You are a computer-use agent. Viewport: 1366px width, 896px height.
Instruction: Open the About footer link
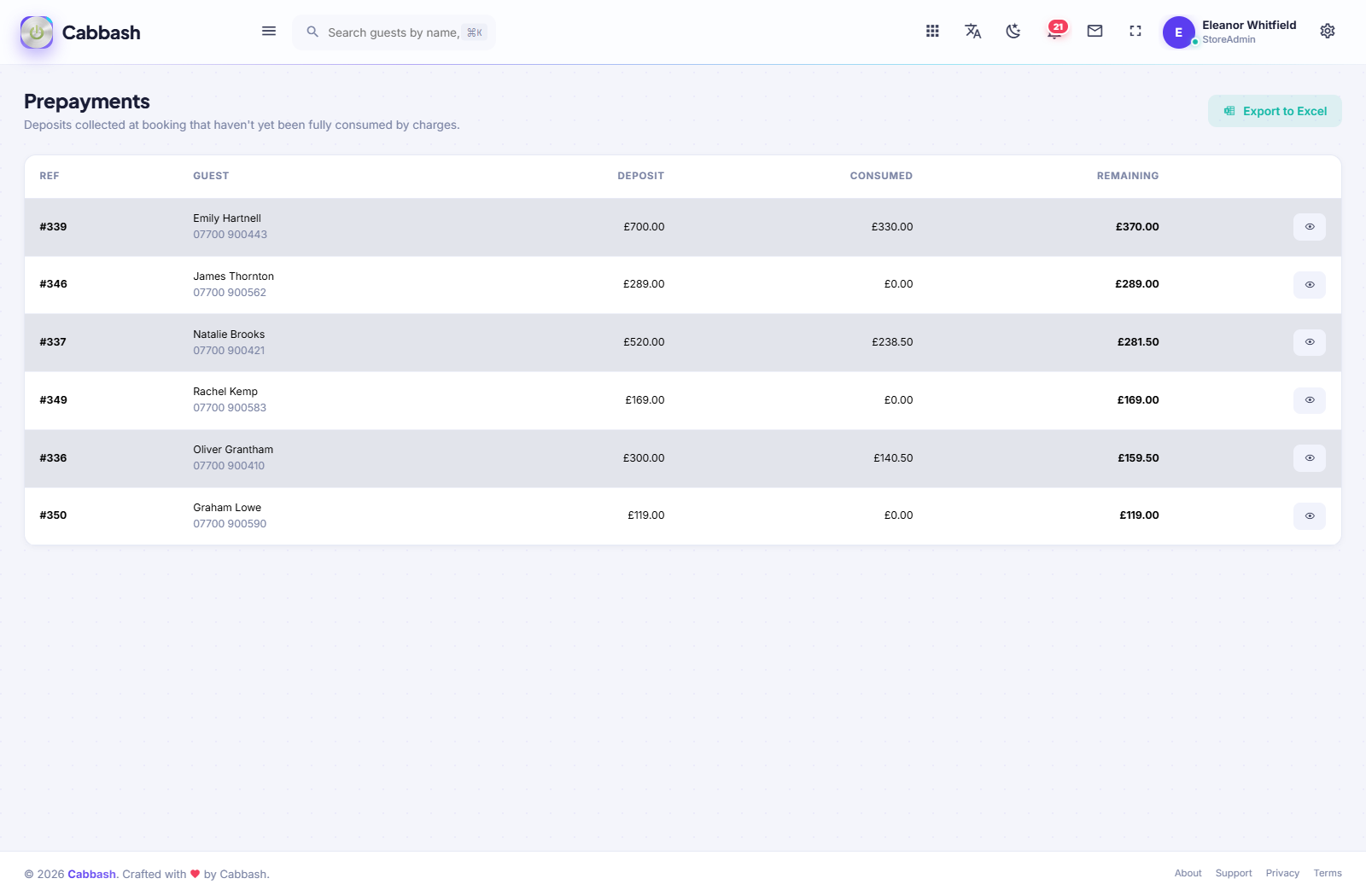point(1188,873)
